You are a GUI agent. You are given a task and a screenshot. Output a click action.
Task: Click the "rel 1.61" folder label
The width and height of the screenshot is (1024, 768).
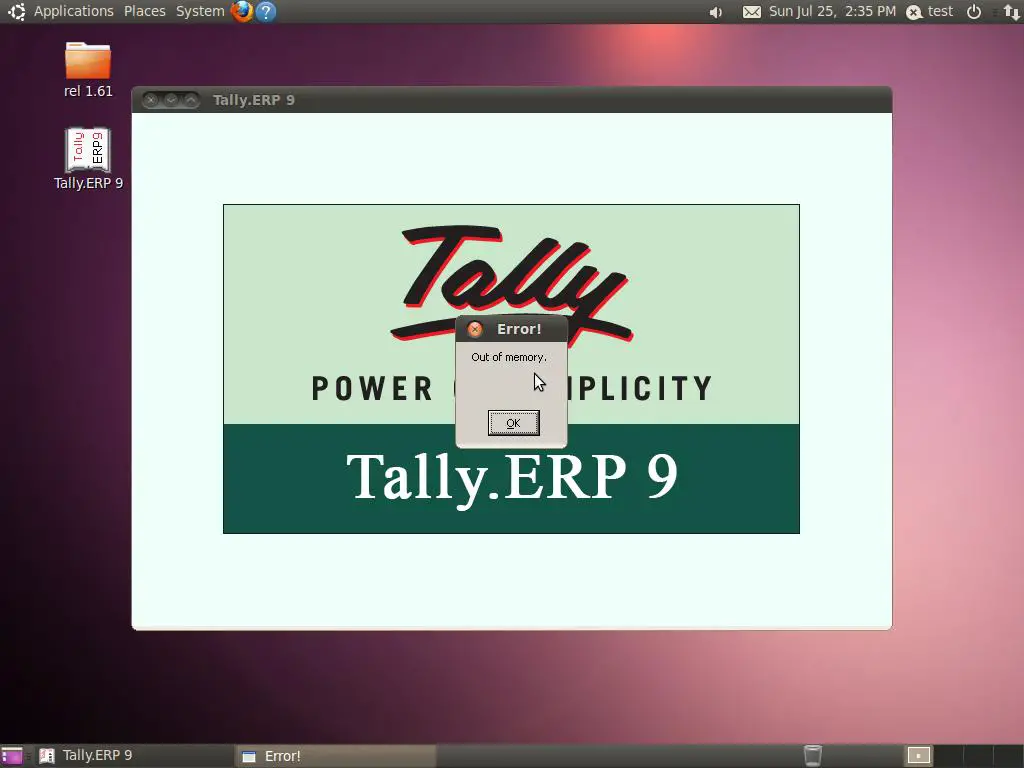point(88,91)
